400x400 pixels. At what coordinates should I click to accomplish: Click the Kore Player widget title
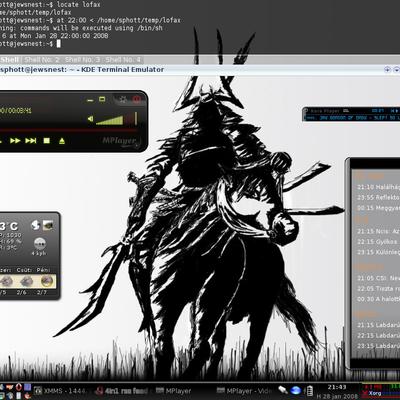pos(325,111)
